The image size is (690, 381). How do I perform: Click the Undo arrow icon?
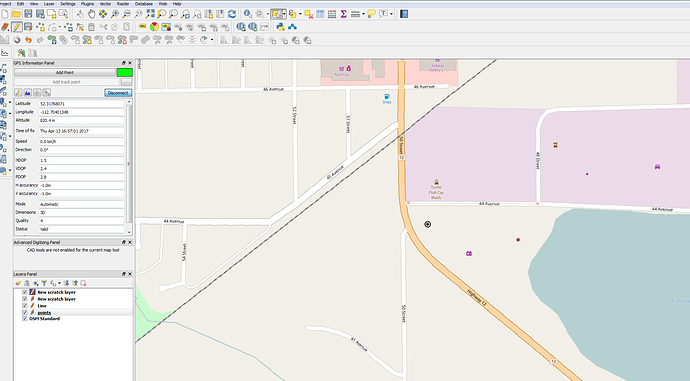[28, 40]
